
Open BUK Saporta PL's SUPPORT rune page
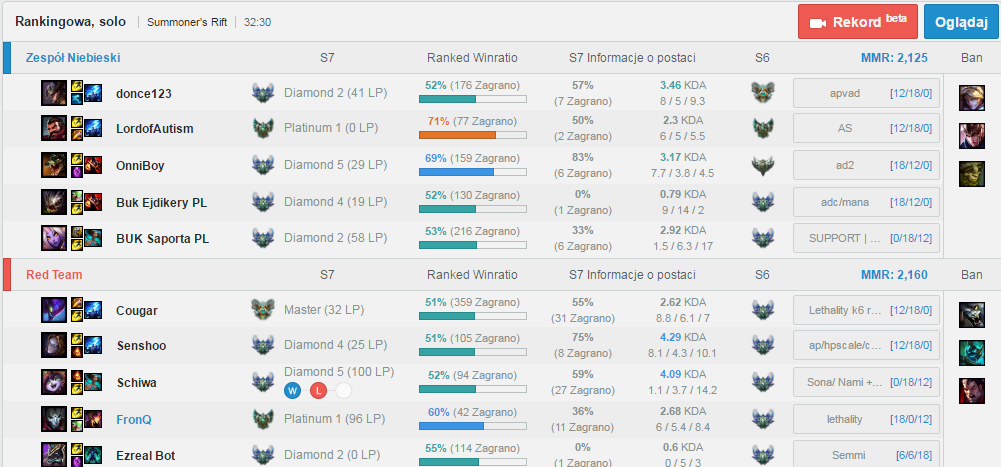(866, 238)
